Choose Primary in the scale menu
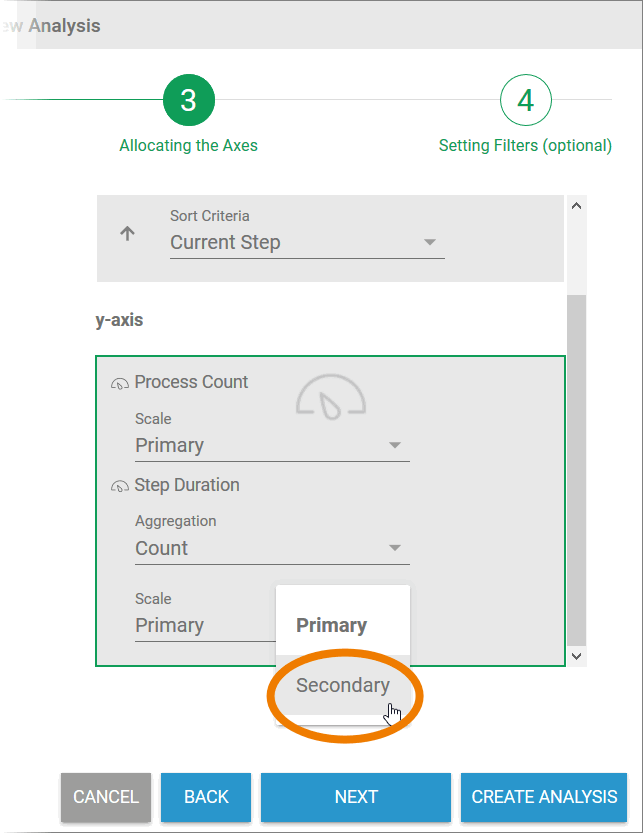 pos(332,626)
